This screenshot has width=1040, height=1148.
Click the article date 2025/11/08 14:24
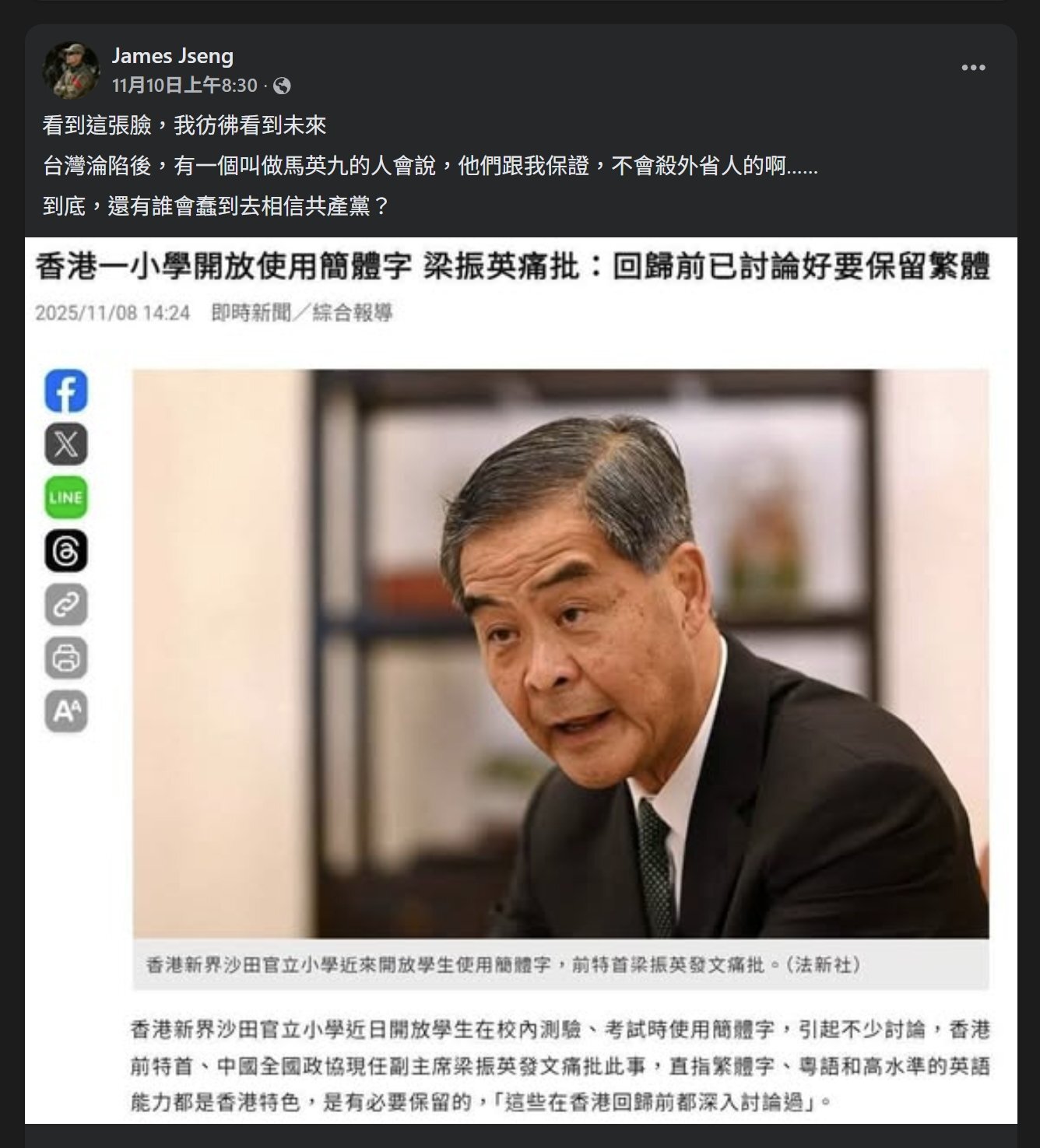click(x=112, y=313)
